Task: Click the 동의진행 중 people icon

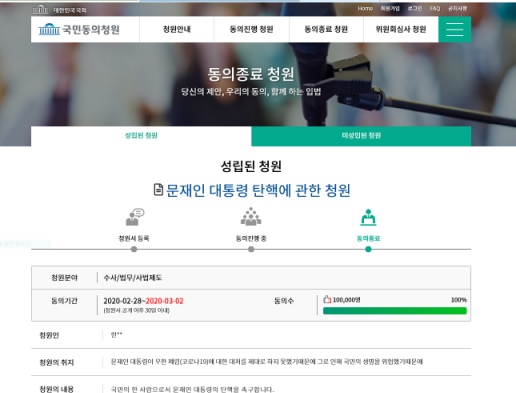Action: coord(251,217)
